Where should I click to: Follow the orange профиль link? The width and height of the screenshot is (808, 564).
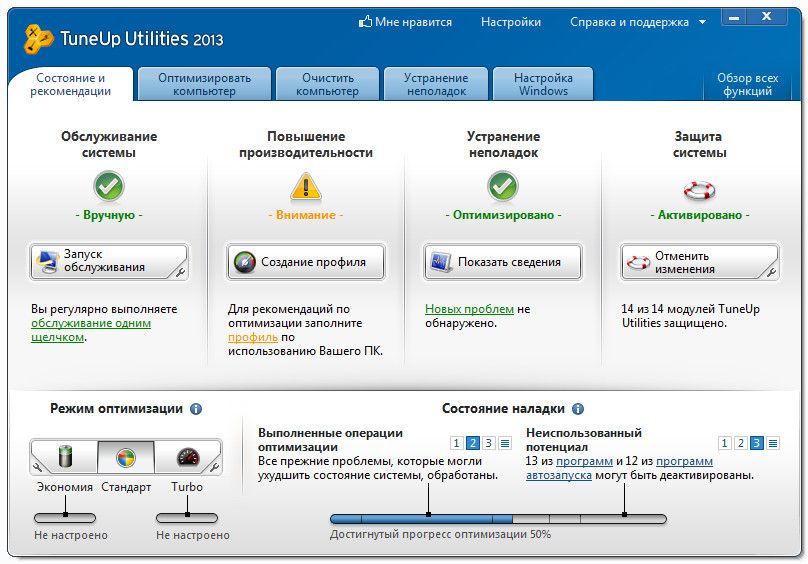252,337
